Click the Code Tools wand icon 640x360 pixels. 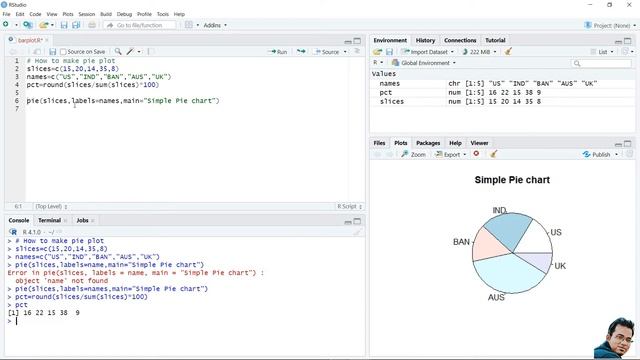[x=130, y=51]
